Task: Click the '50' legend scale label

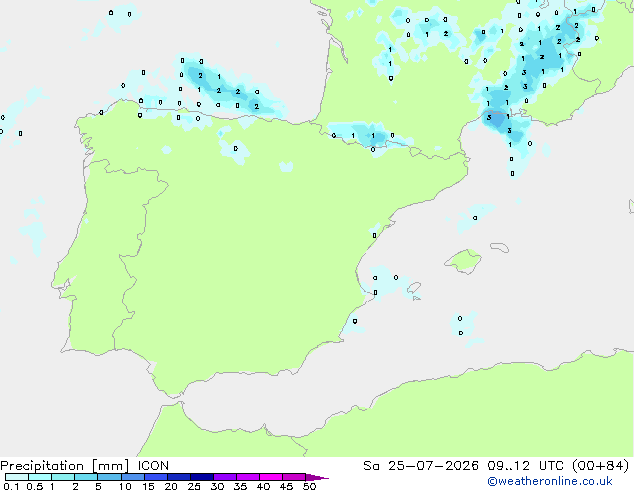Action: (309, 486)
